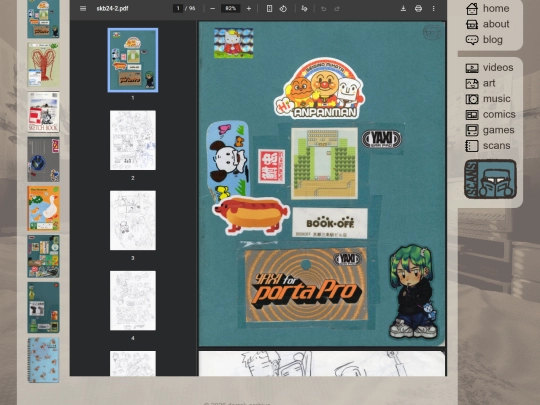Open the PDF viewer more actions menu
The height and width of the screenshot is (405, 540).
pyautogui.click(x=434, y=9)
